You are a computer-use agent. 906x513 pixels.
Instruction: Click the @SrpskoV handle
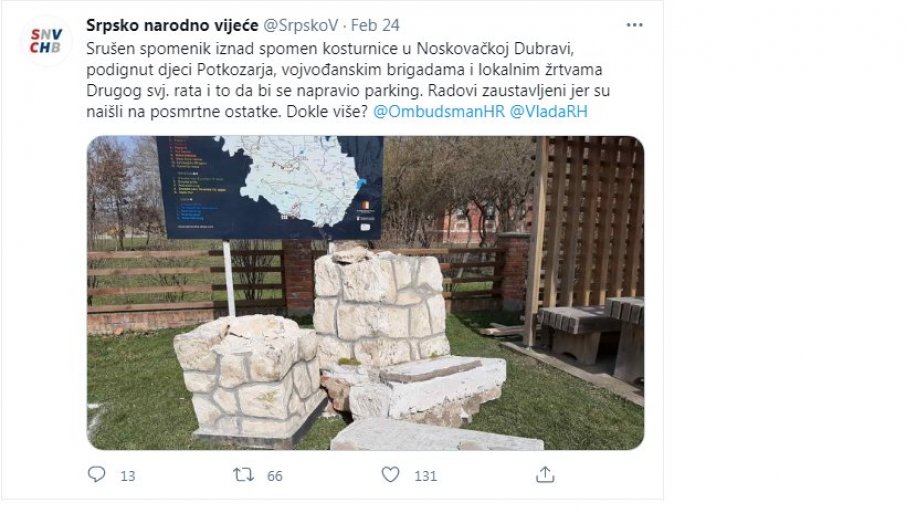click(300, 25)
